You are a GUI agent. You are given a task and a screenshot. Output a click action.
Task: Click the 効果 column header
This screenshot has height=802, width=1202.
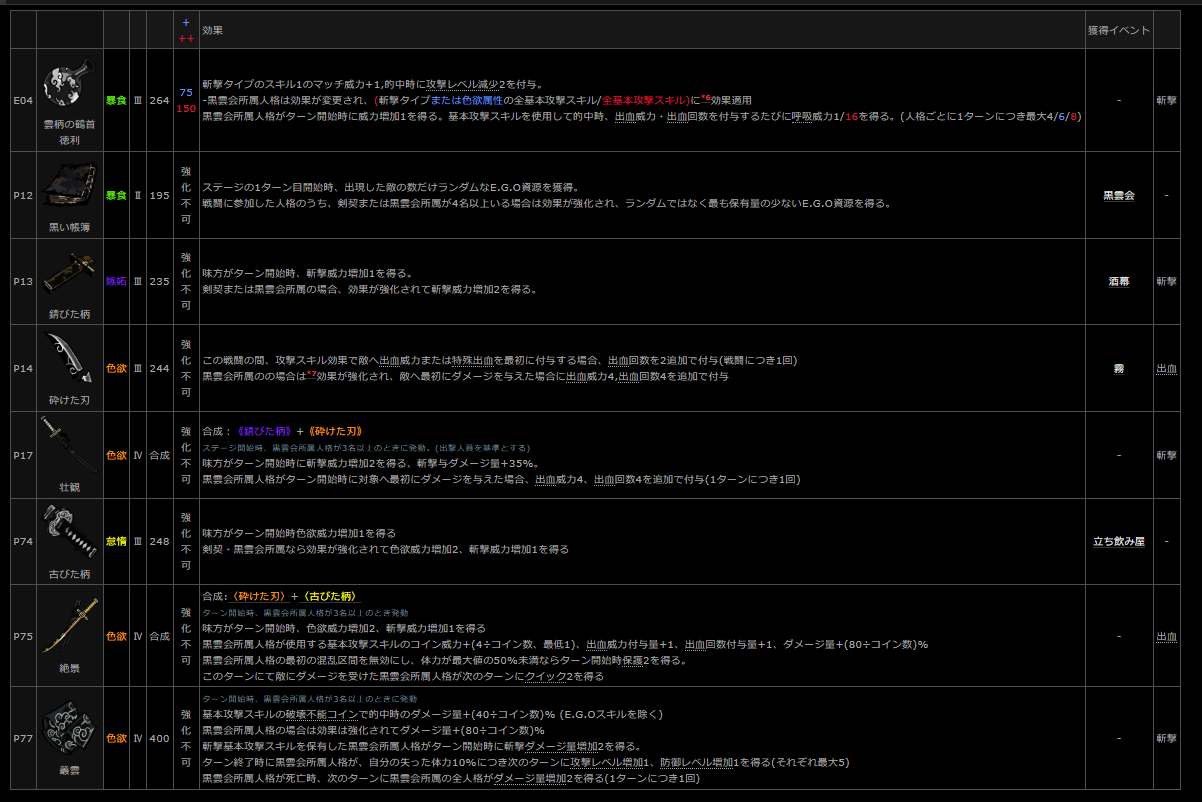pos(213,31)
